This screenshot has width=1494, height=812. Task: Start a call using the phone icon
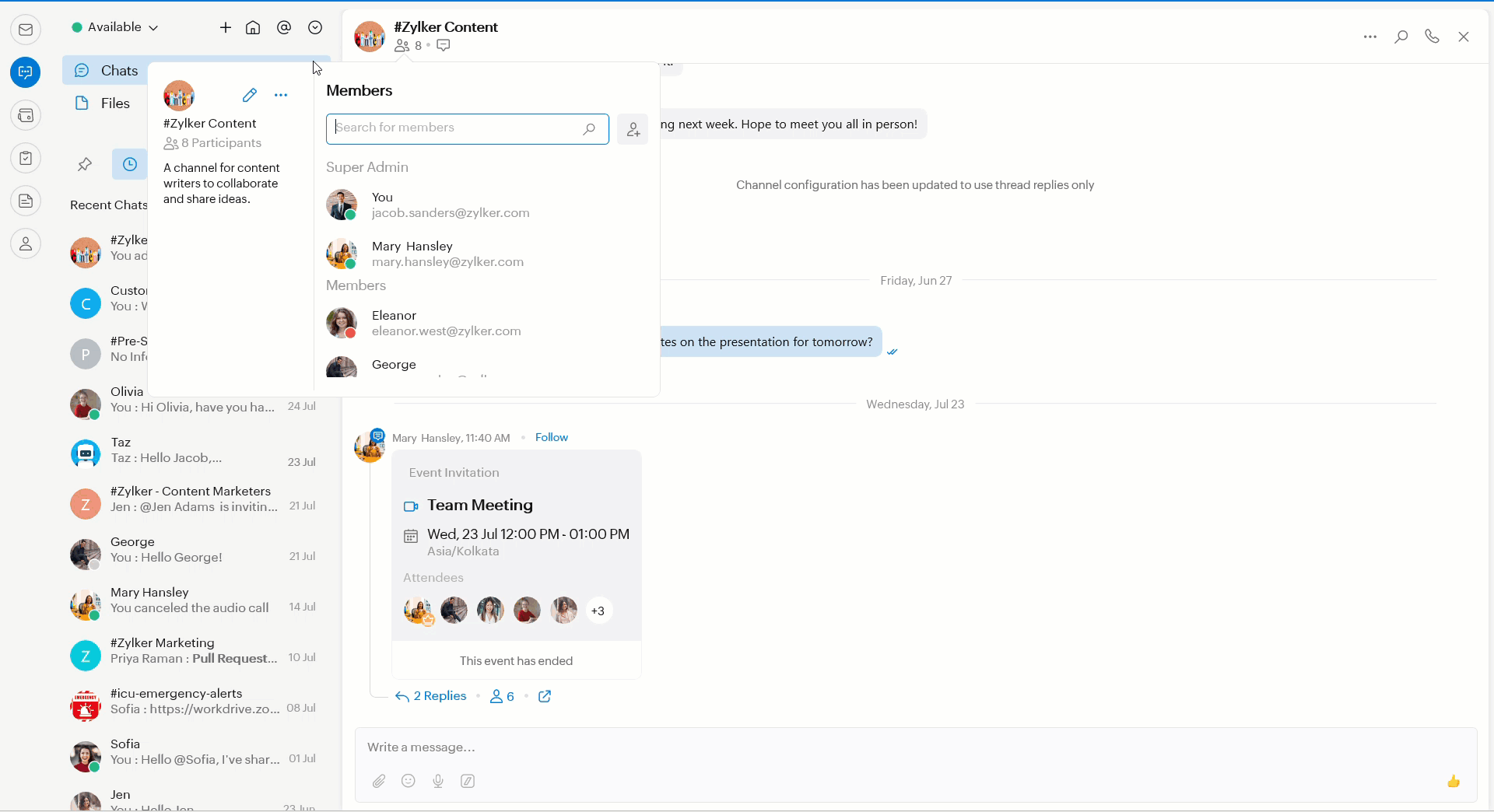(1432, 37)
